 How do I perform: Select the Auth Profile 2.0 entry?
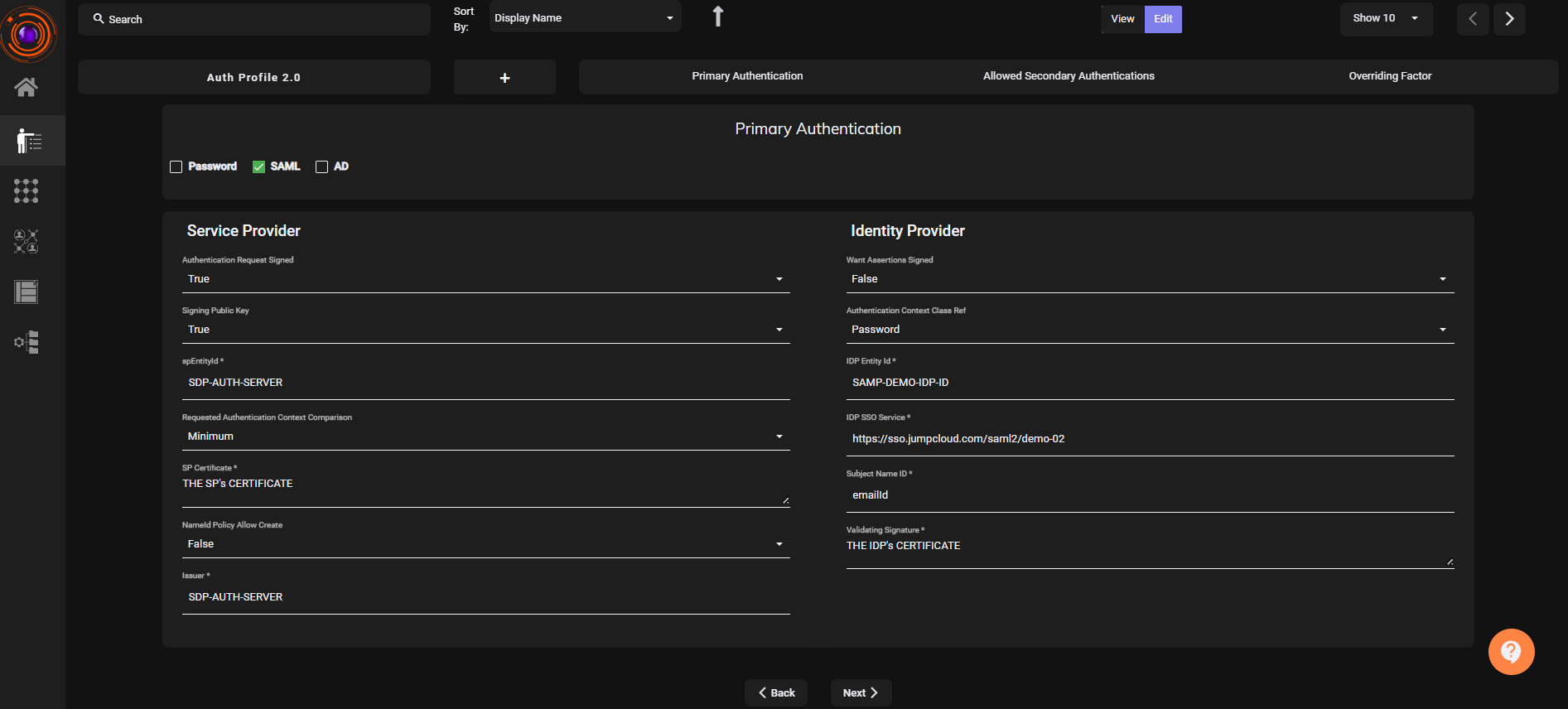click(253, 77)
